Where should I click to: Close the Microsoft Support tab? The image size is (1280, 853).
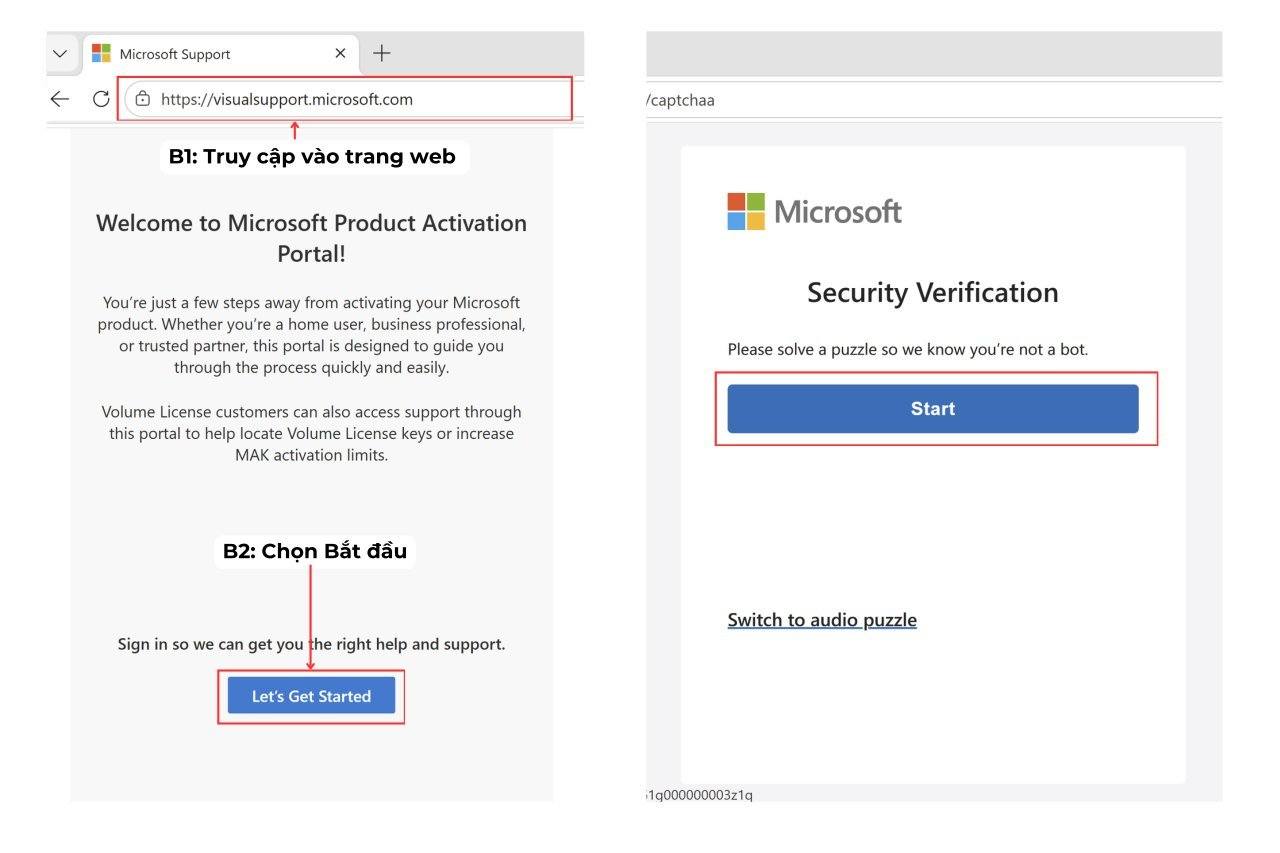pos(340,53)
